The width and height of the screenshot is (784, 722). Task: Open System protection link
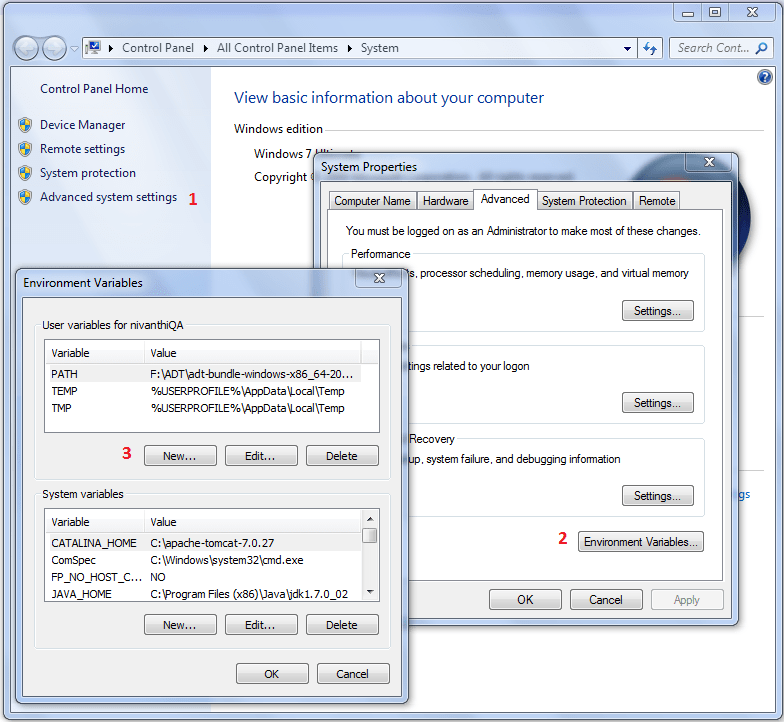pyautogui.click(x=88, y=173)
